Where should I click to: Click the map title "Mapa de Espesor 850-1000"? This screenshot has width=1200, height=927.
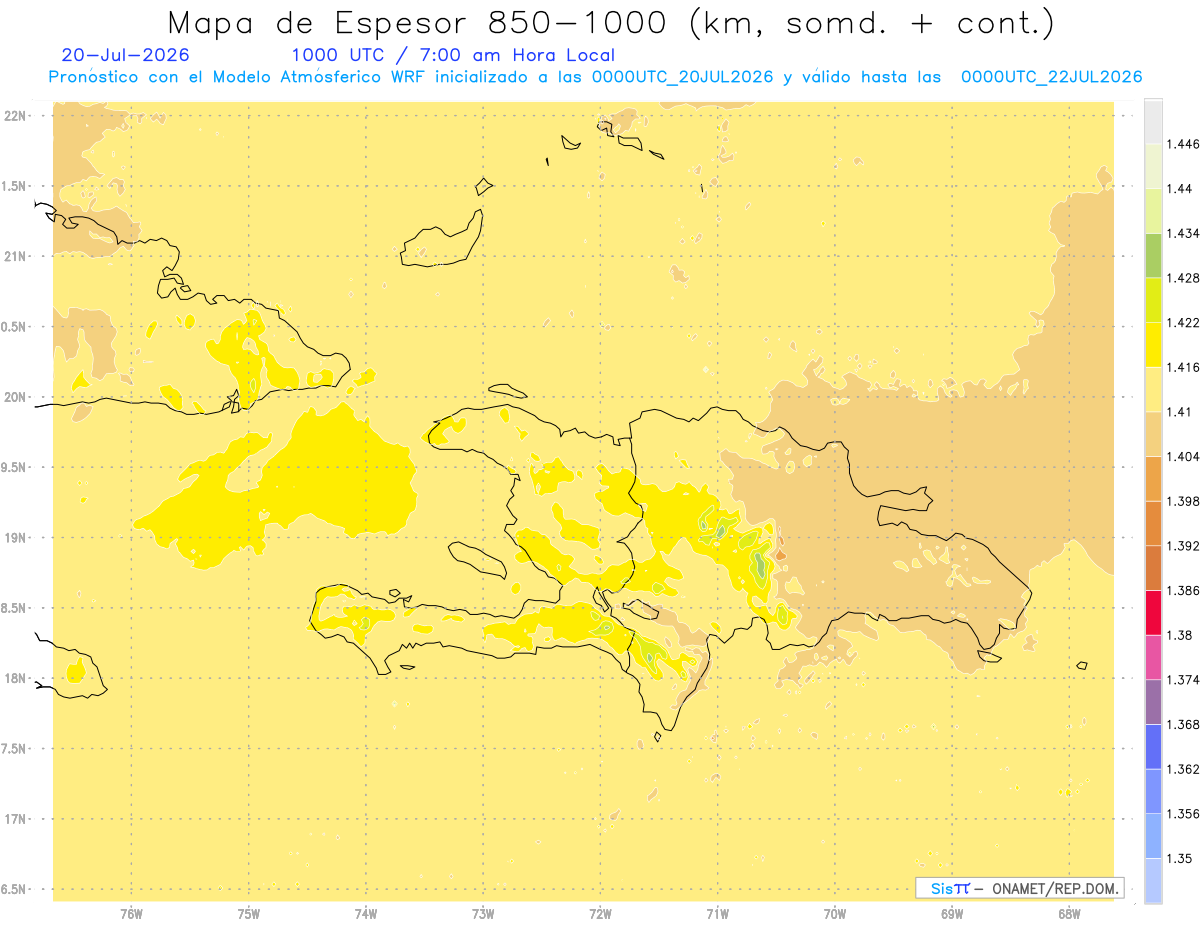(x=417, y=23)
